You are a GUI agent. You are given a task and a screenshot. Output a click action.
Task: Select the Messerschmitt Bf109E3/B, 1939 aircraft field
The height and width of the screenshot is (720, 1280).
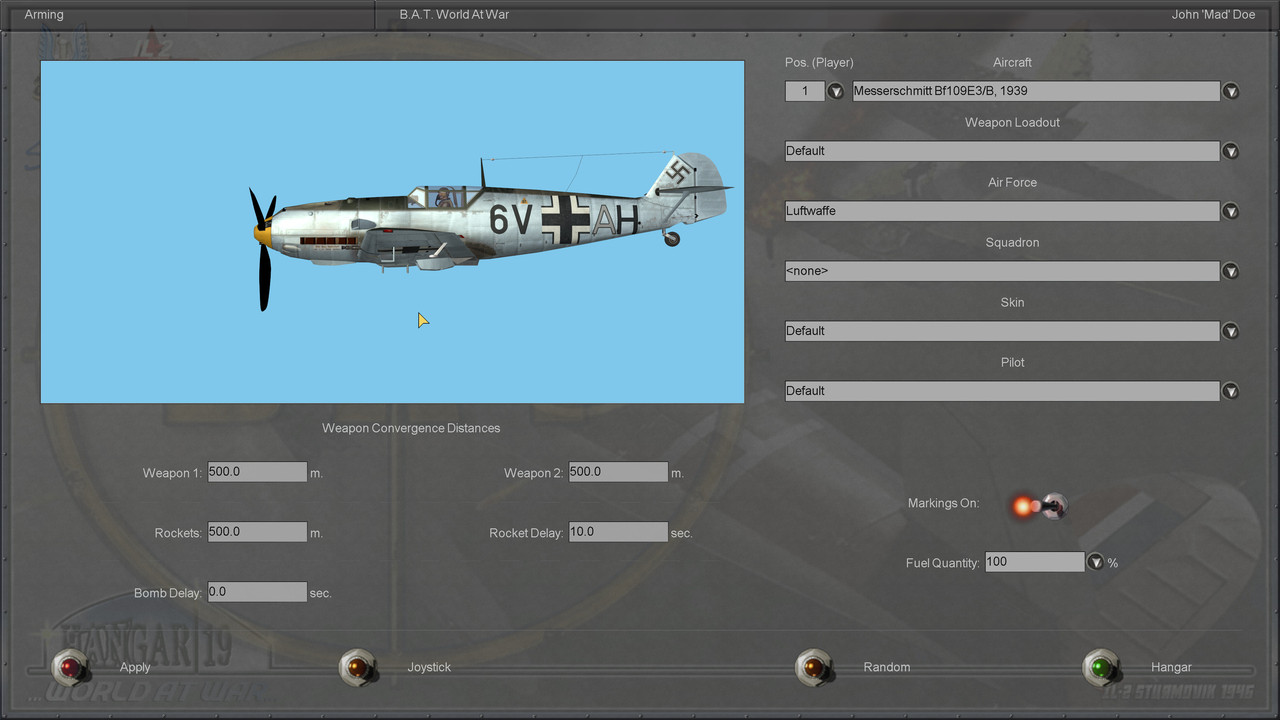1036,91
